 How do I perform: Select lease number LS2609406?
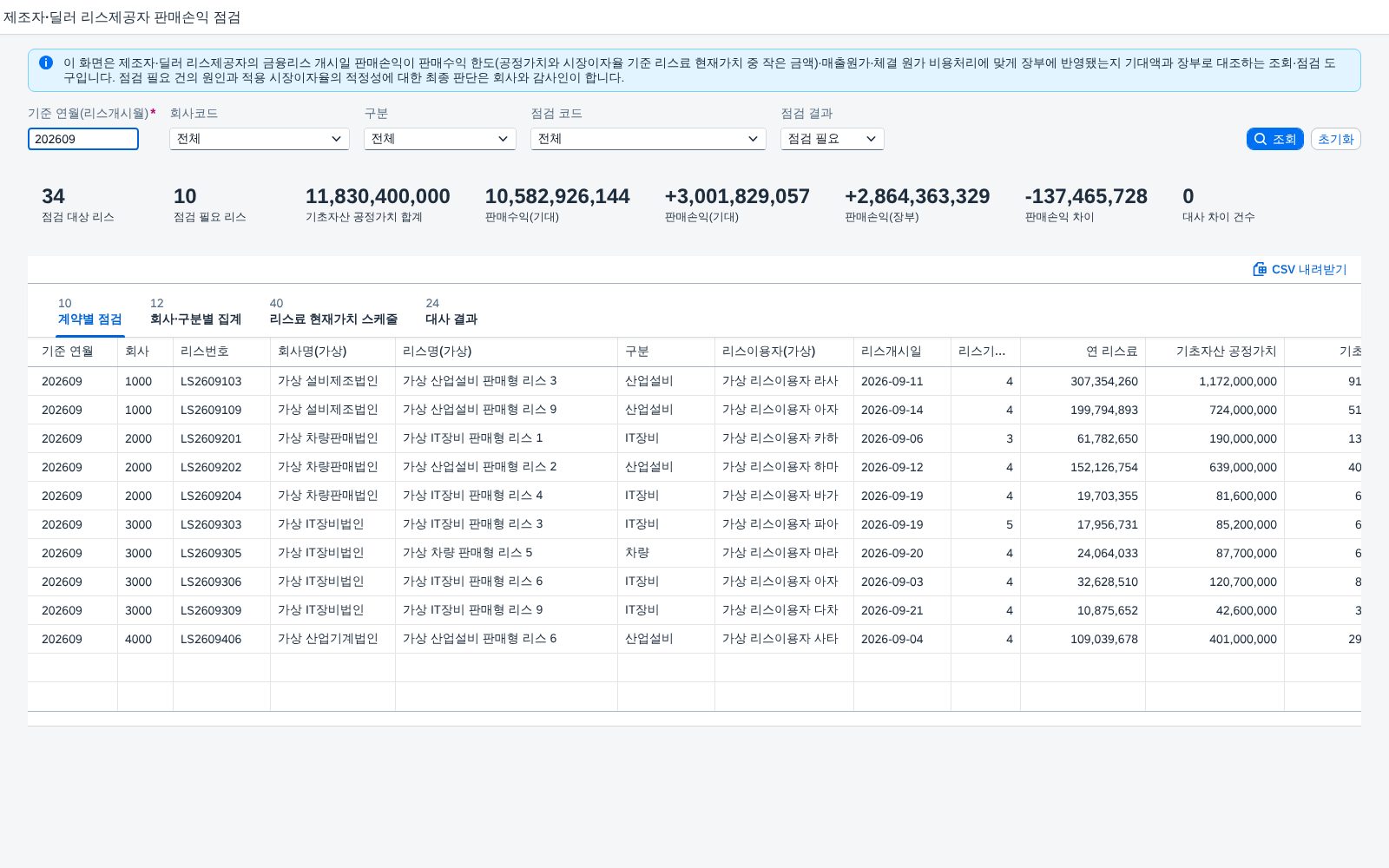(x=221, y=639)
